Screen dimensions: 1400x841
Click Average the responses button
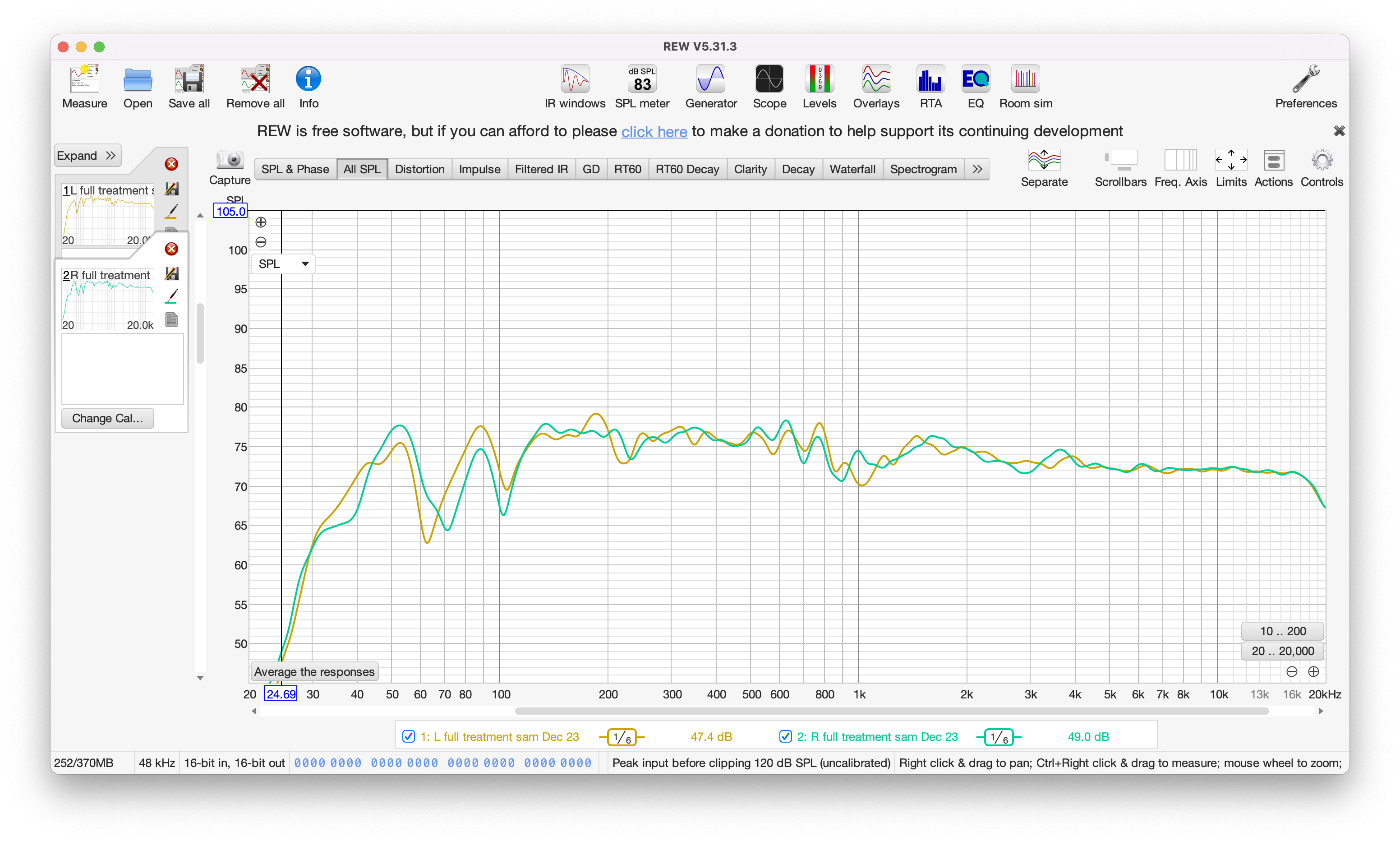314,671
